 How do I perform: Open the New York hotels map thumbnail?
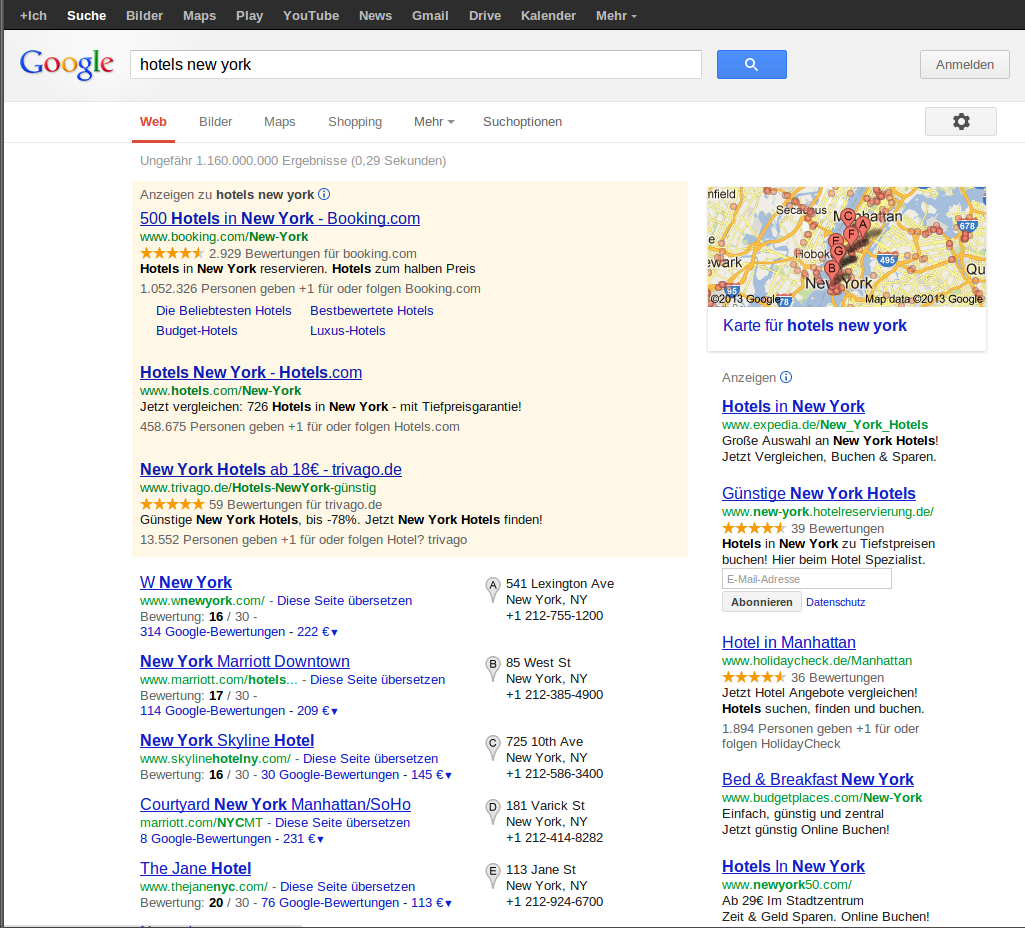[846, 246]
